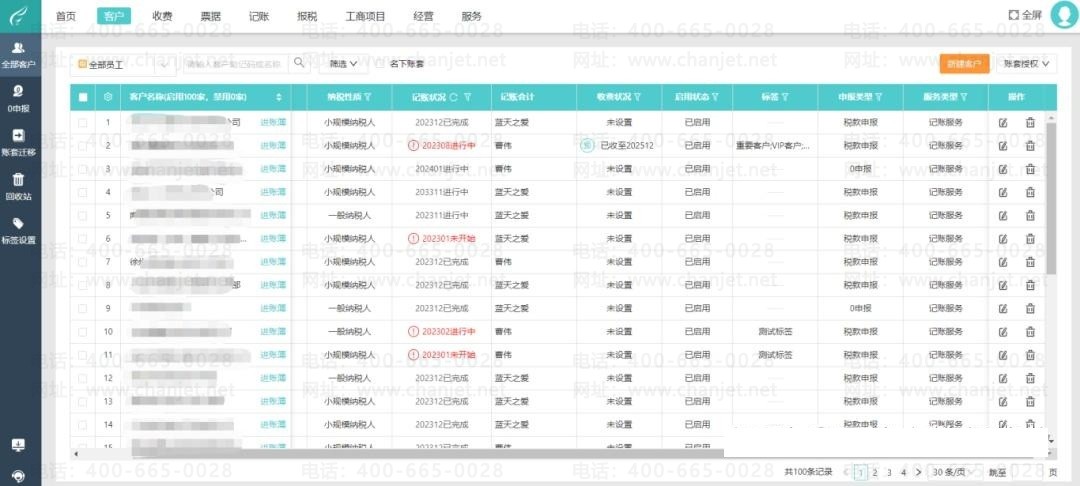Tick the checkbox for row 13
The height and width of the screenshot is (486, 1080).
click(83, 401)
